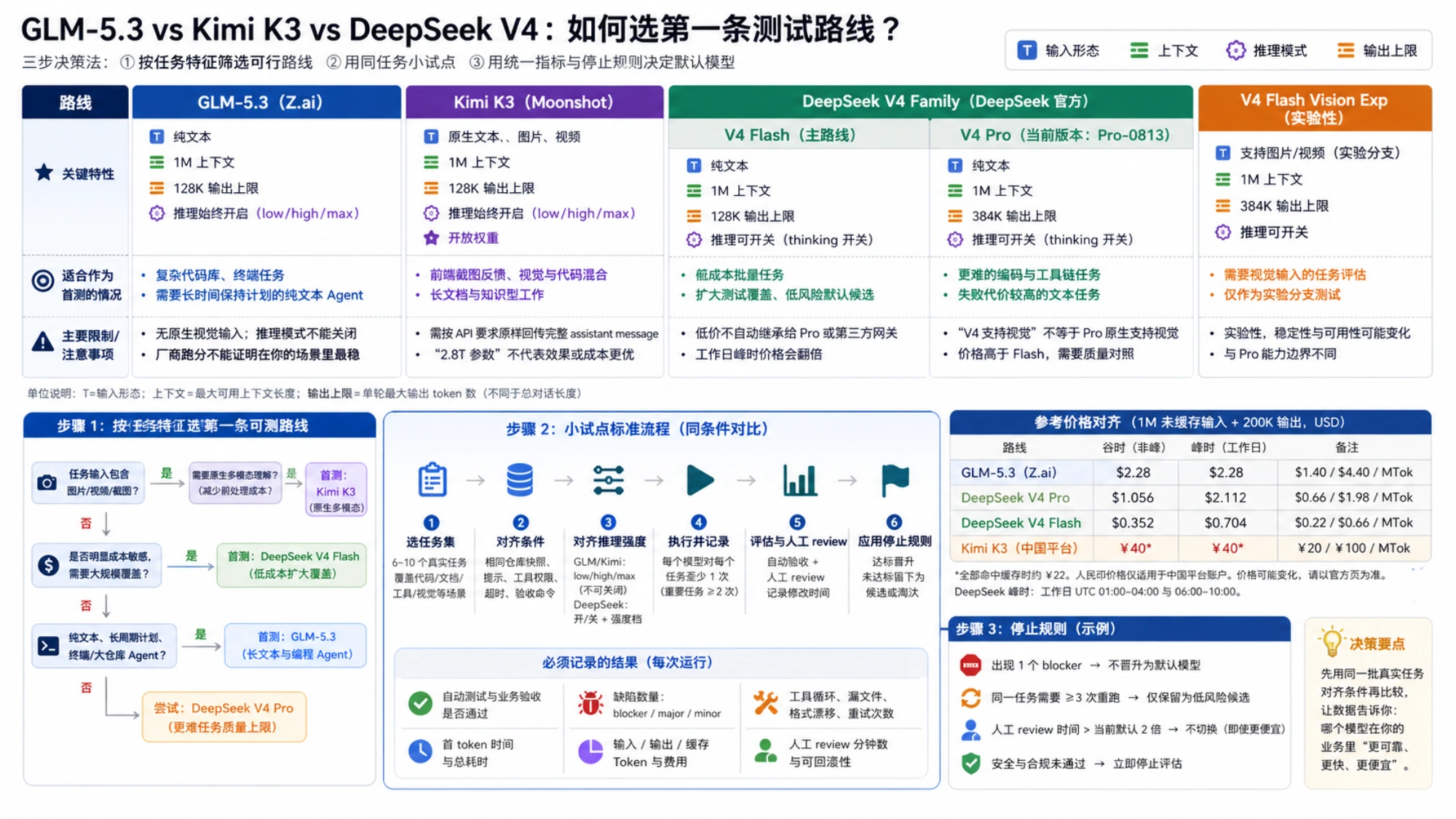Click the purple 推理模式 icon in the legend
This screenshot has height=819, width=1456.
click(x=1235, y=50)
